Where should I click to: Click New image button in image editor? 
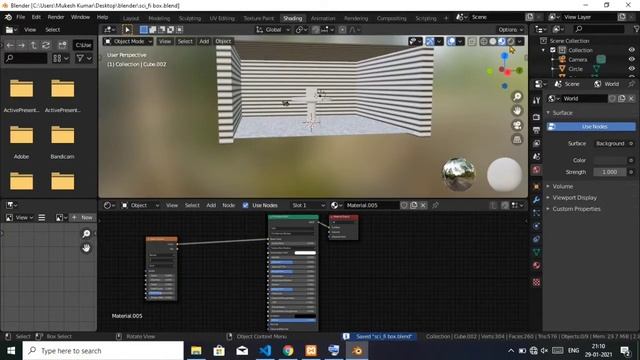(x=82, y=218)
